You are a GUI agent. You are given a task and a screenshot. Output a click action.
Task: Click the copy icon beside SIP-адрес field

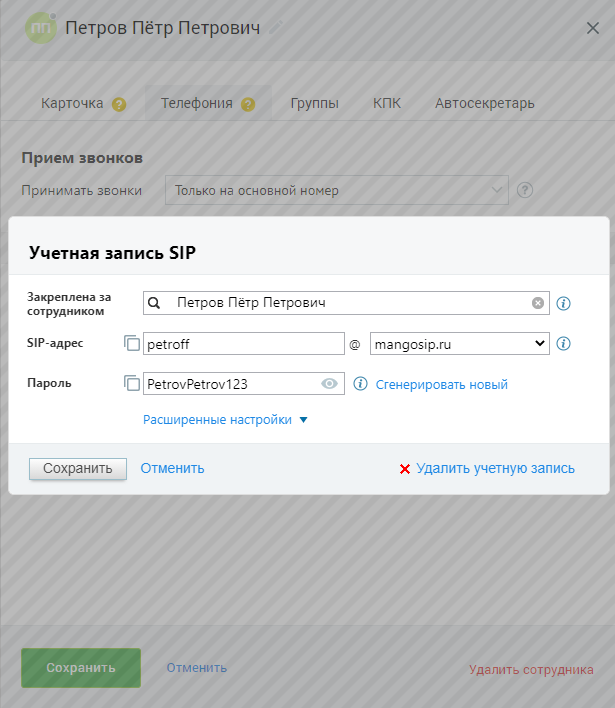point(132,344)
